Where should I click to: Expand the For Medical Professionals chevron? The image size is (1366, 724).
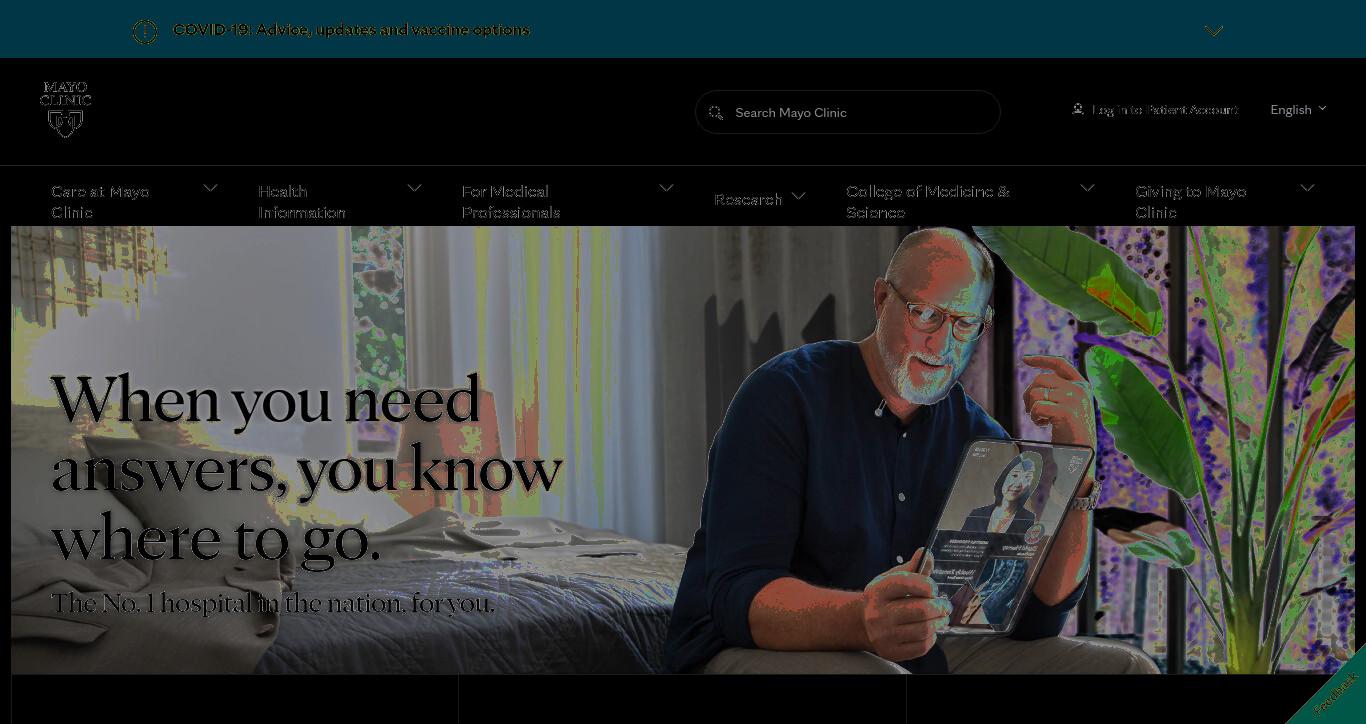click(x=666, y=188)
